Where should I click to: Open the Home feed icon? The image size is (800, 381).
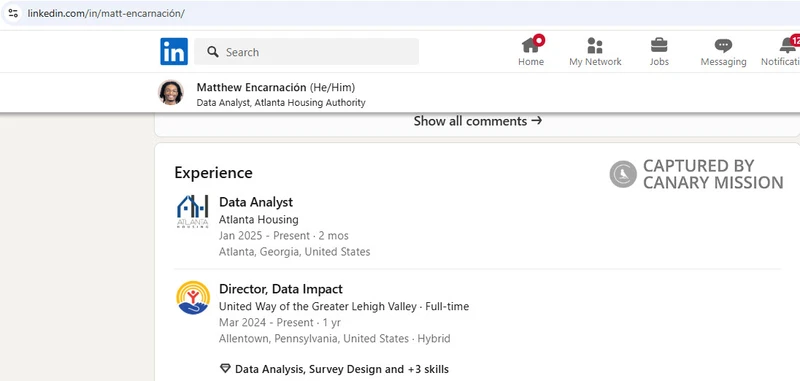531,45
